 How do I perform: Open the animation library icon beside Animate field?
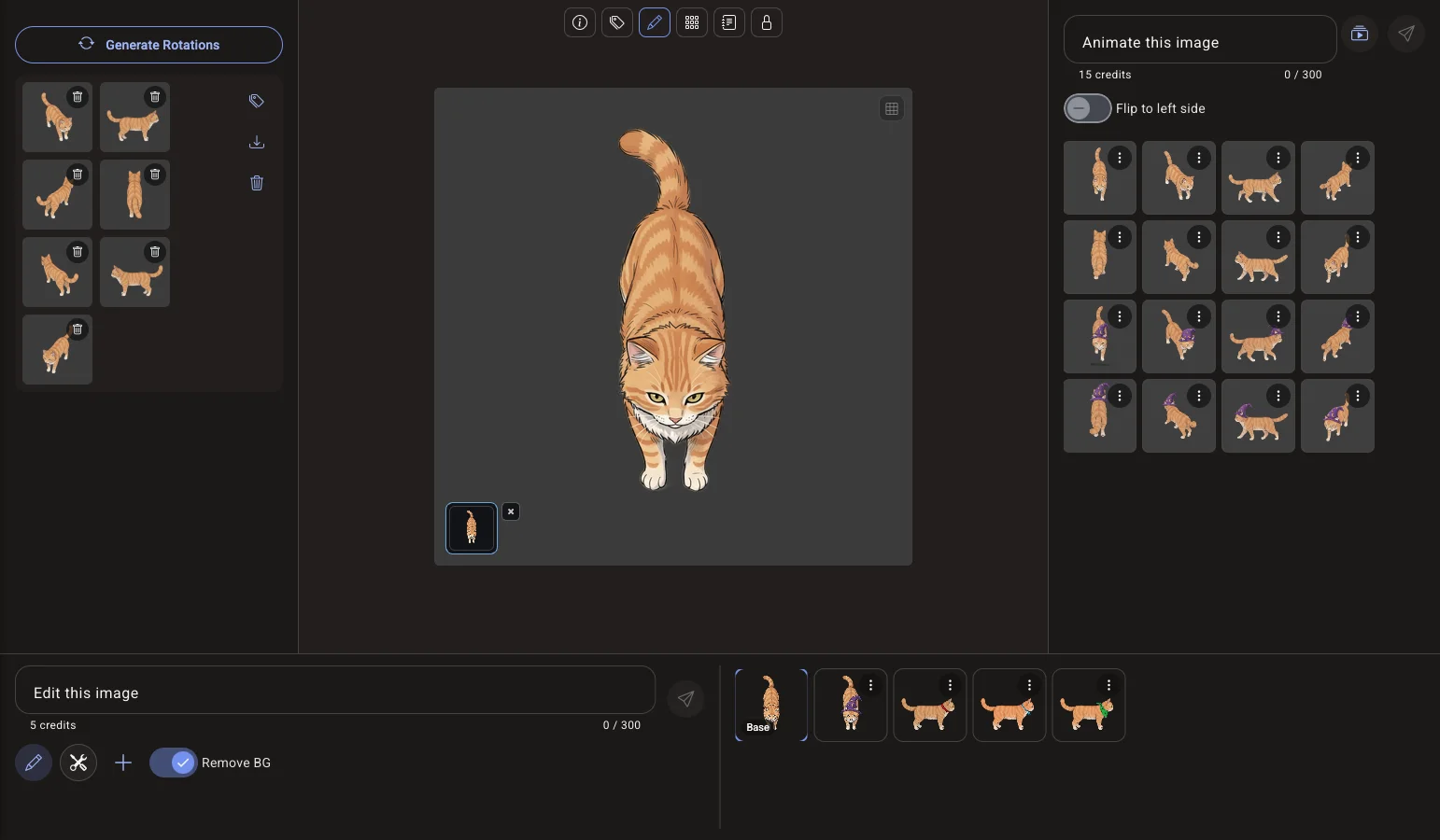(1360, 35)
